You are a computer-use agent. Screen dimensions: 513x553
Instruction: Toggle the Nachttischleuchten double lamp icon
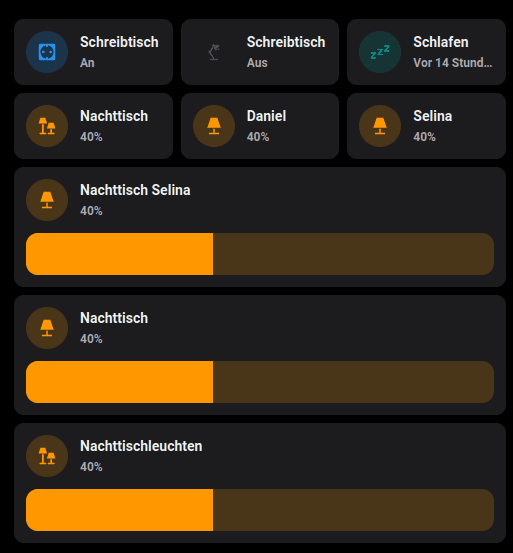(x=47, y=456)
